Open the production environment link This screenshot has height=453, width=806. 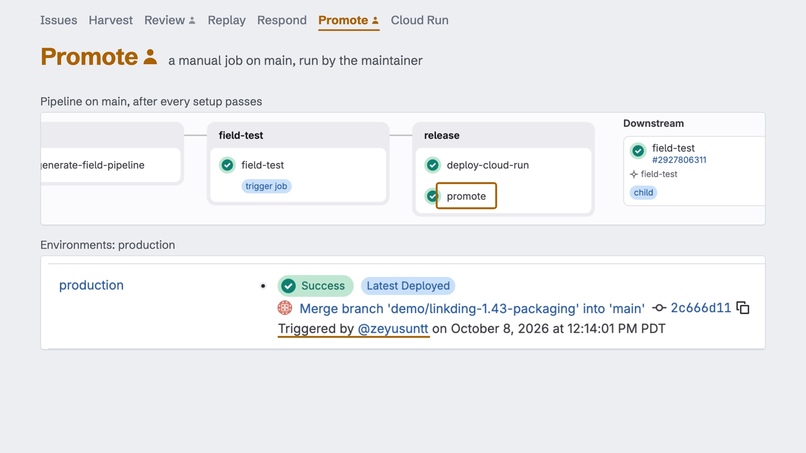coord(91,285)
